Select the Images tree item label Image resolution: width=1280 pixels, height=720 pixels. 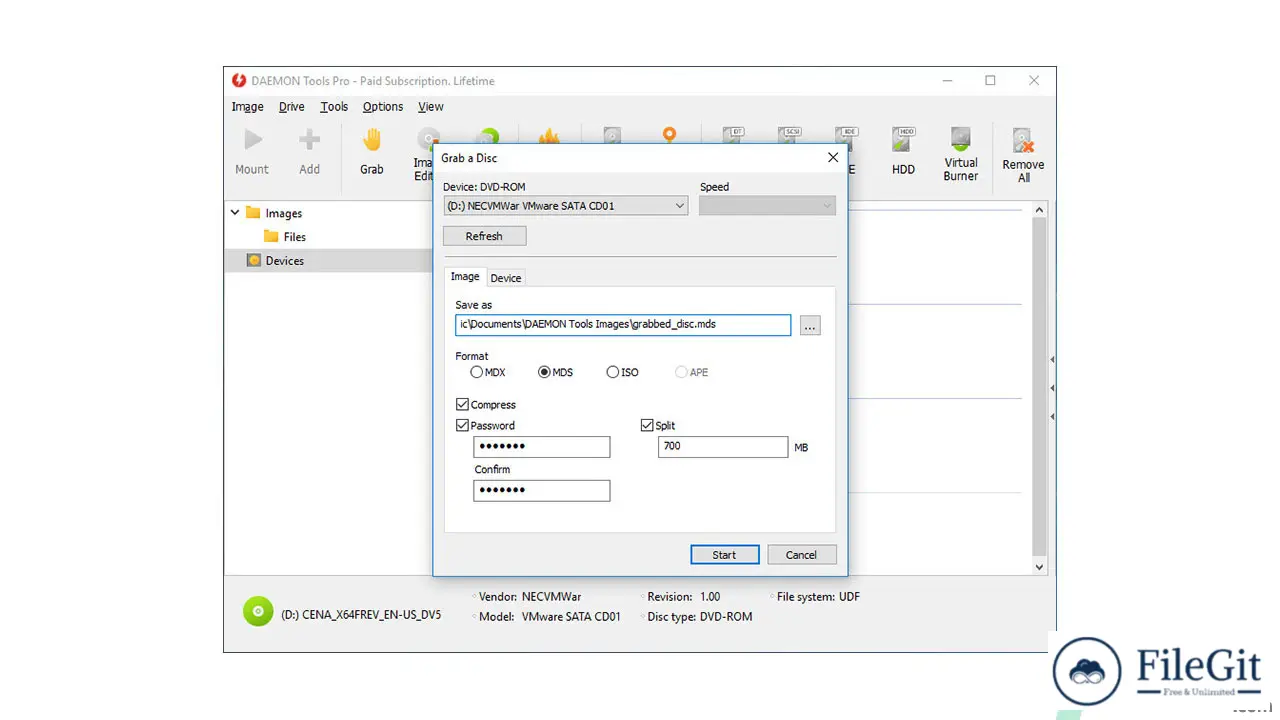pyautogui.click(x=283, y=213)
